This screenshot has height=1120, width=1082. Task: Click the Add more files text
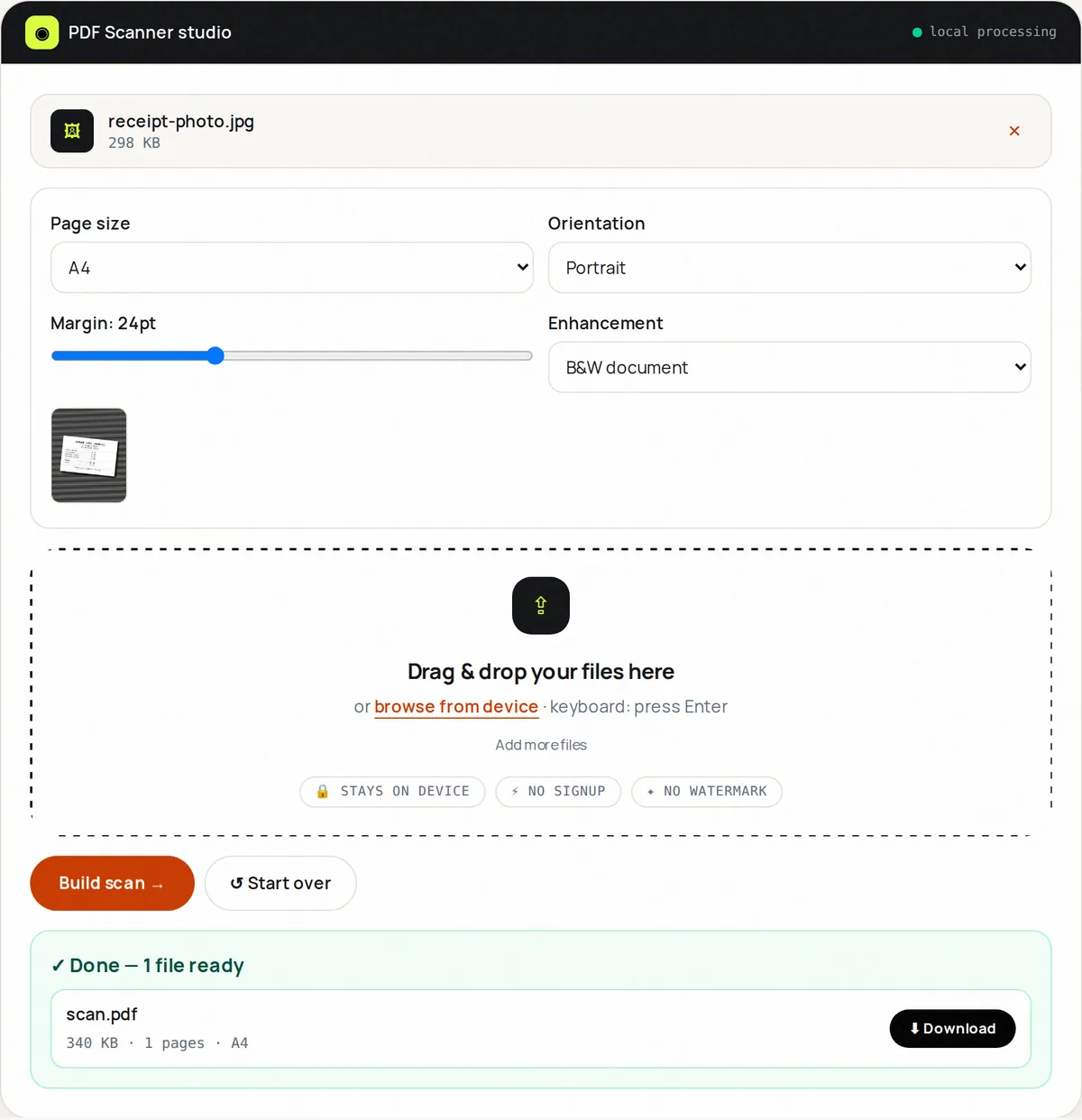coord(541,745)
